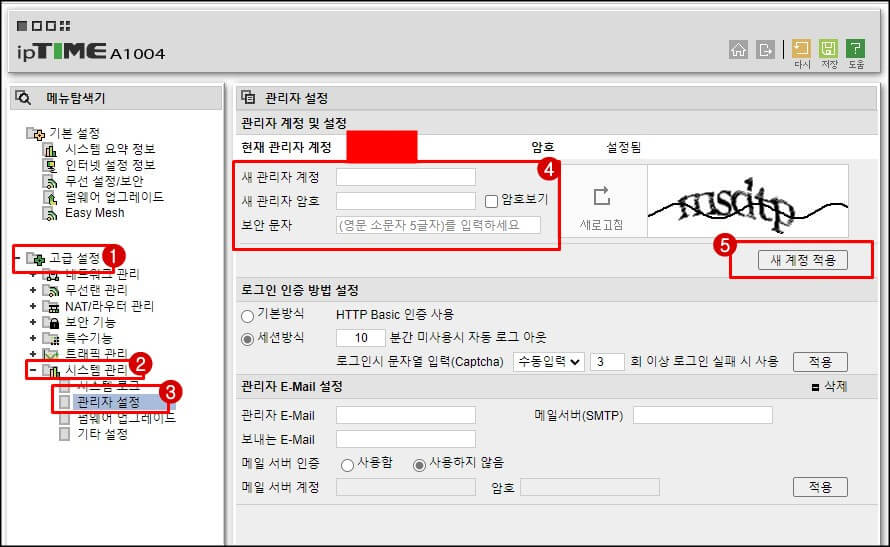890x547 pixels.
Task: Click the 메뉴탐색기 search icon
Action: (23, 98)
